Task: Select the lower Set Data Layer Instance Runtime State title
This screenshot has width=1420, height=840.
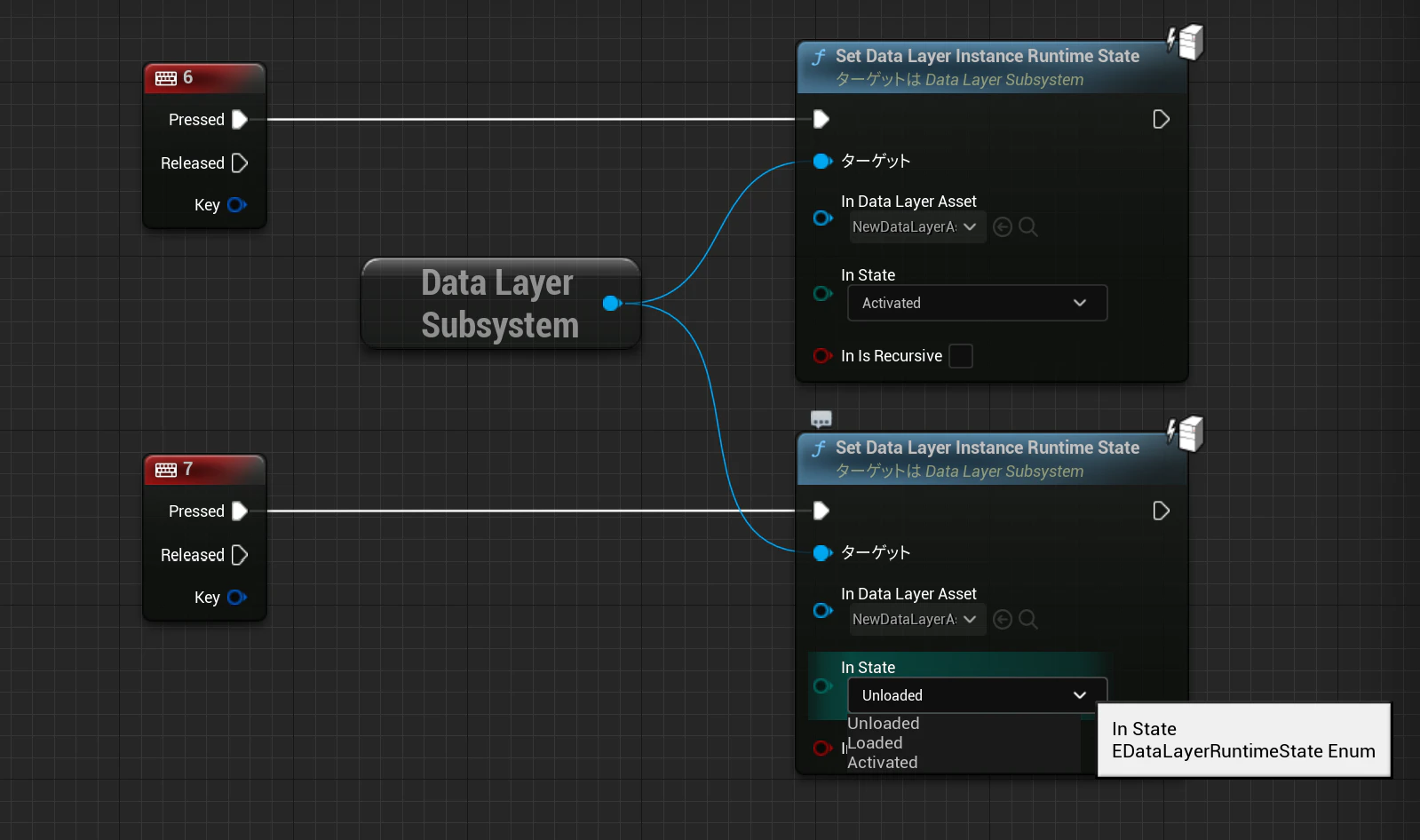Action: click(x=988, y=448)
